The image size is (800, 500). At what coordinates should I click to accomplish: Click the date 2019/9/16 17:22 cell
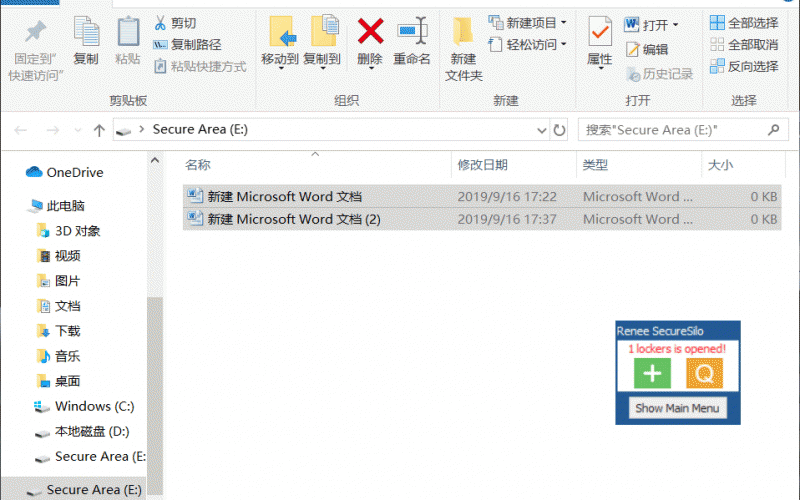pos(507,197)
